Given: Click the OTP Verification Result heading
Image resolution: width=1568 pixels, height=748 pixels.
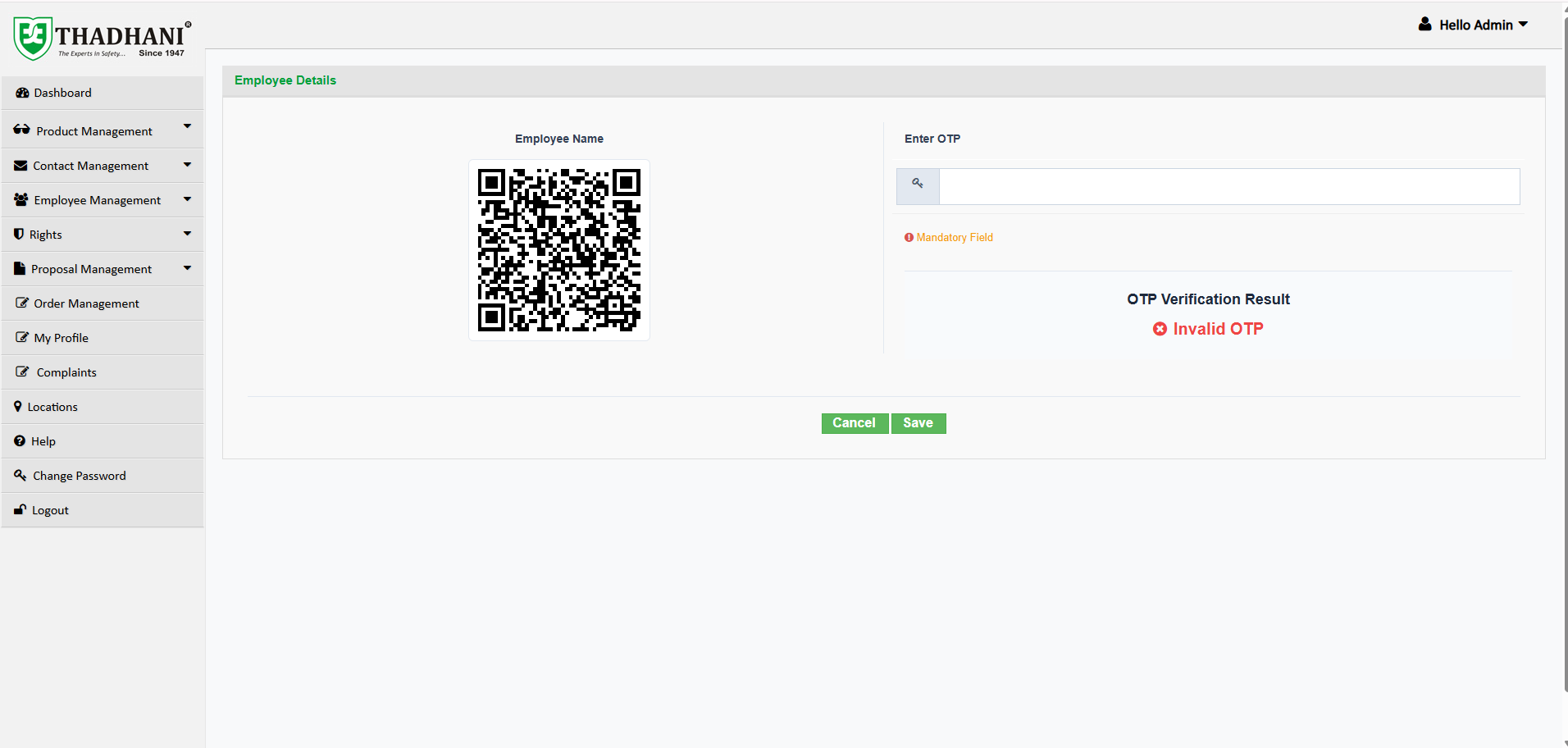Looking at the screenshot, I should tap(1209, 299).
